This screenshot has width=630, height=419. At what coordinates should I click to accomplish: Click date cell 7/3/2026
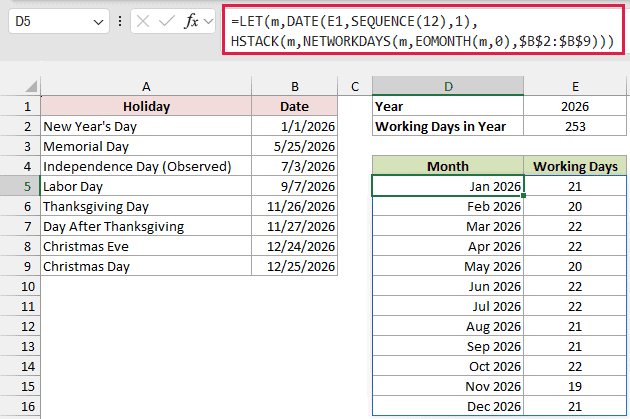coord(295,166)
